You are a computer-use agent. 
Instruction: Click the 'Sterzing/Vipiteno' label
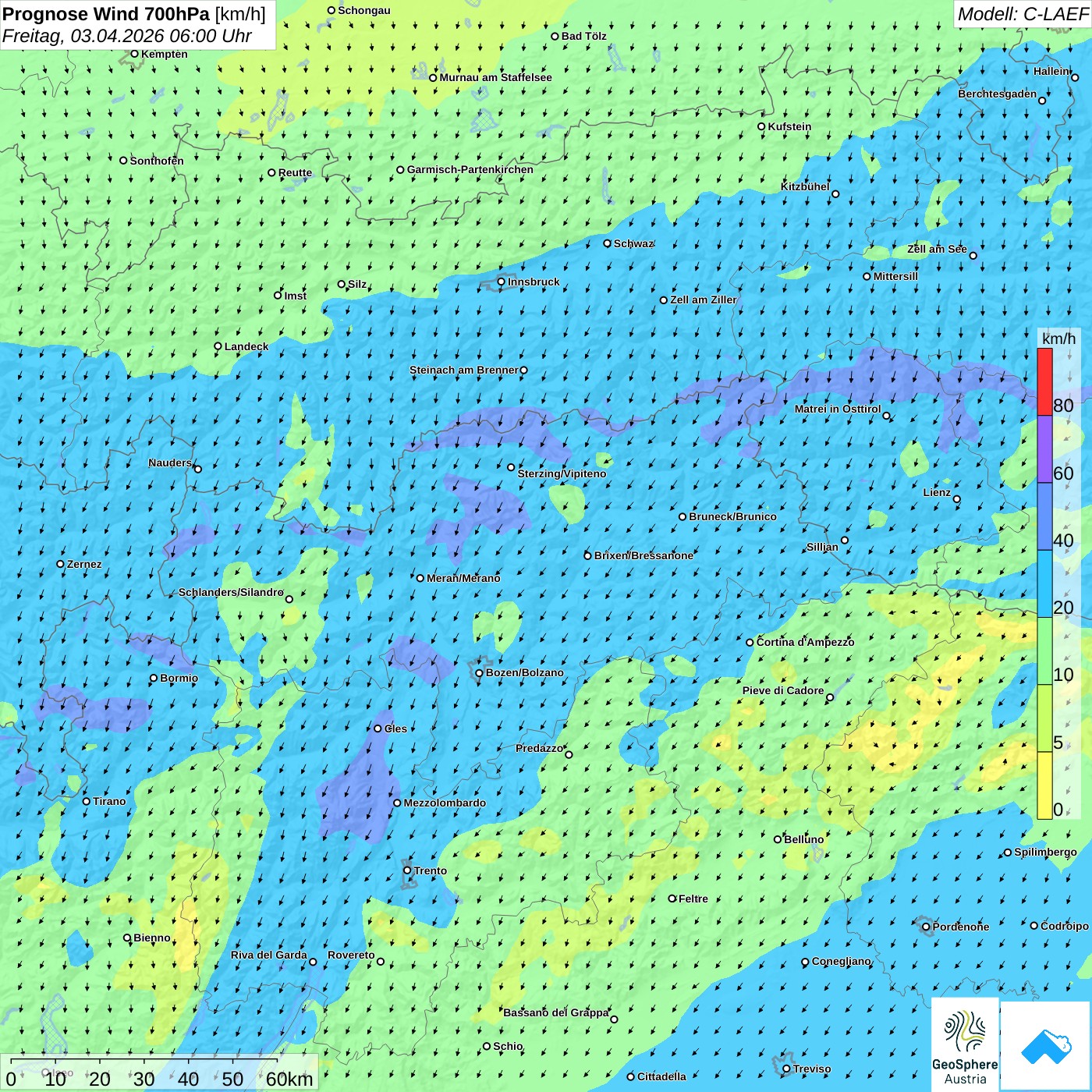click(x=562, y=473)
